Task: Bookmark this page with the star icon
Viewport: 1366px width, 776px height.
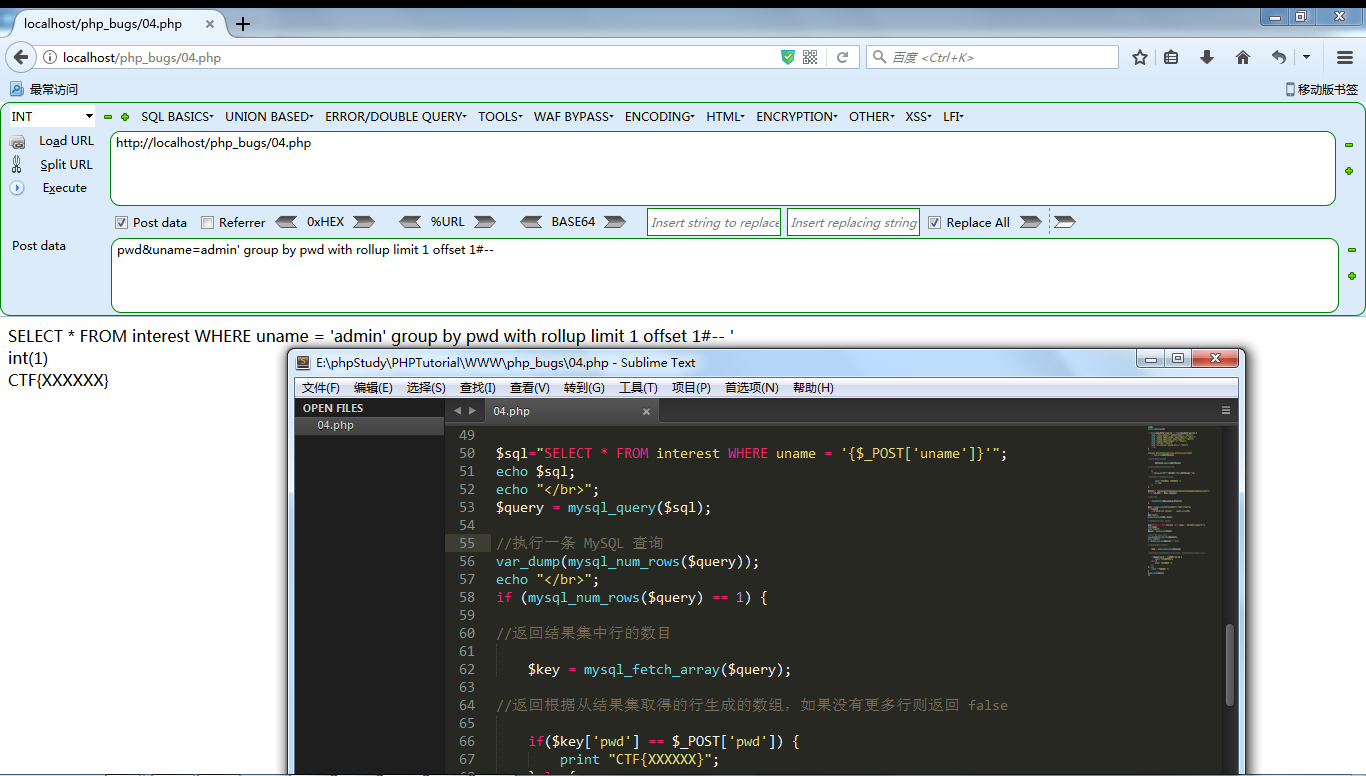Action: [1139, 58]
